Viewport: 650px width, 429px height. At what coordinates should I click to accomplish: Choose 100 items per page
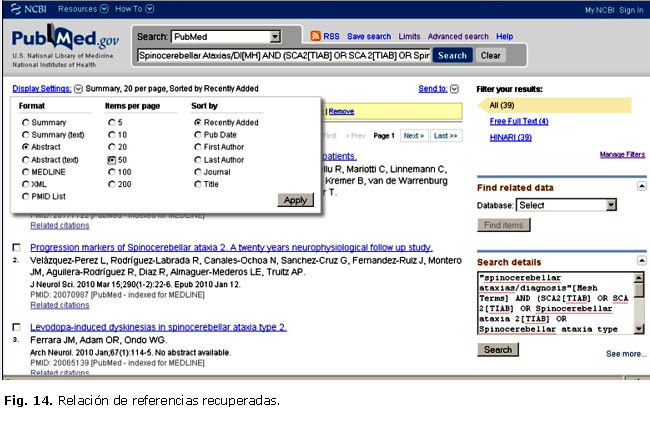[x=111, y=172]
